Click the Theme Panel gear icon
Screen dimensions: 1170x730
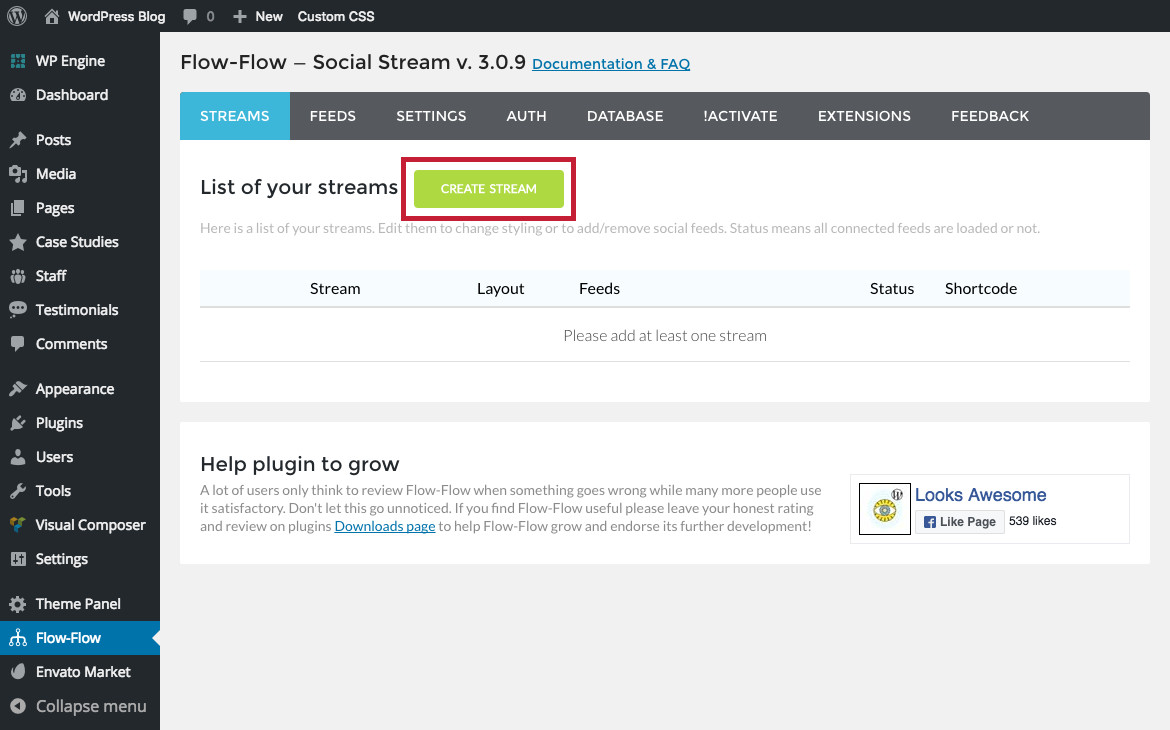point(18,604)
